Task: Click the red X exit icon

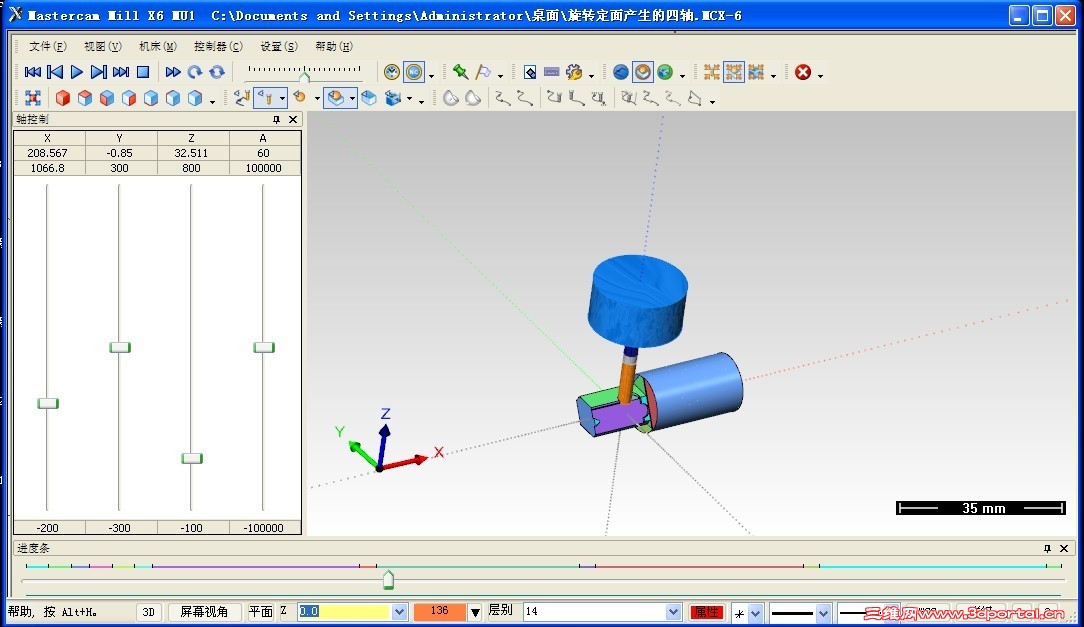Action: tap(803, 72)
